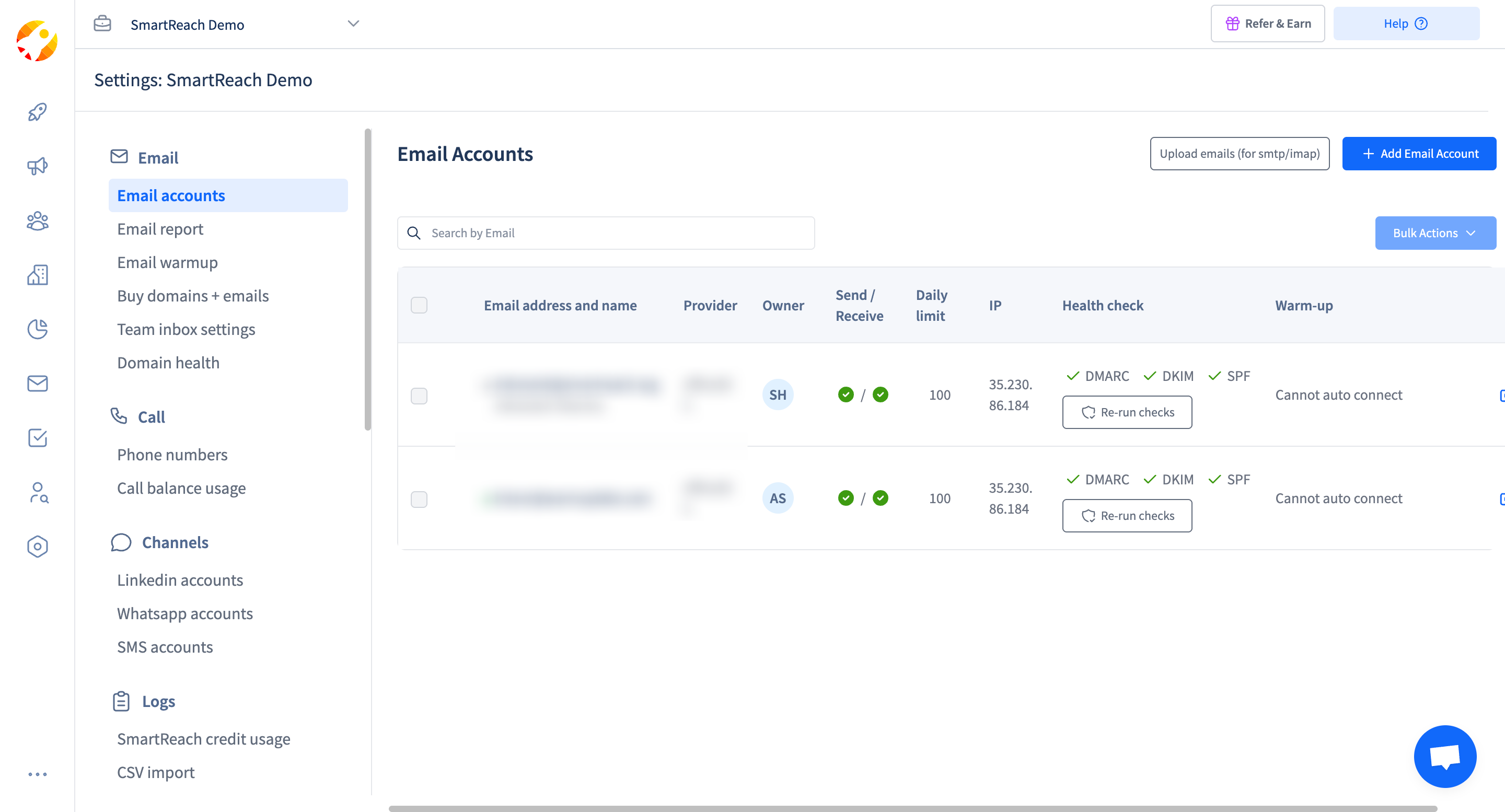
Task: Click the speech bubble icon beside Channels
Action: coord(121,542)
